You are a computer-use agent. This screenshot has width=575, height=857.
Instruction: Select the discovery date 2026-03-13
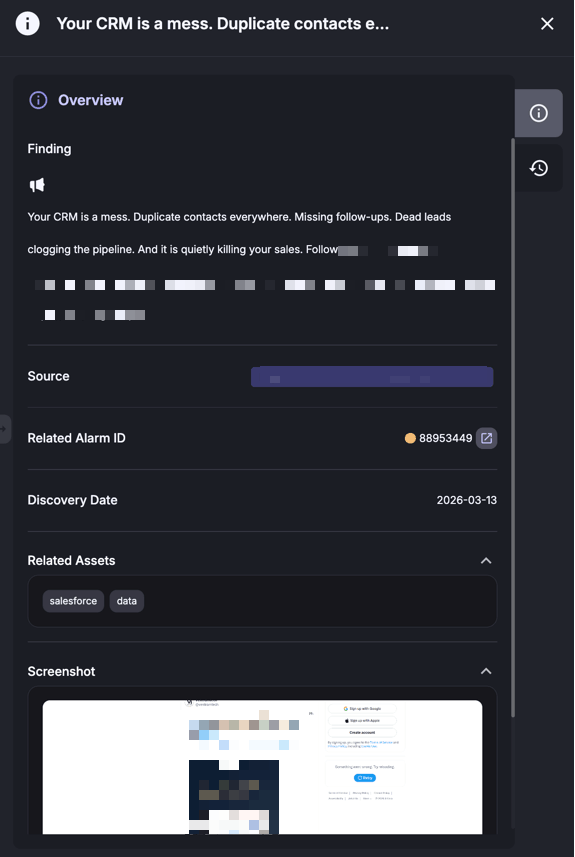coord(467,500)
